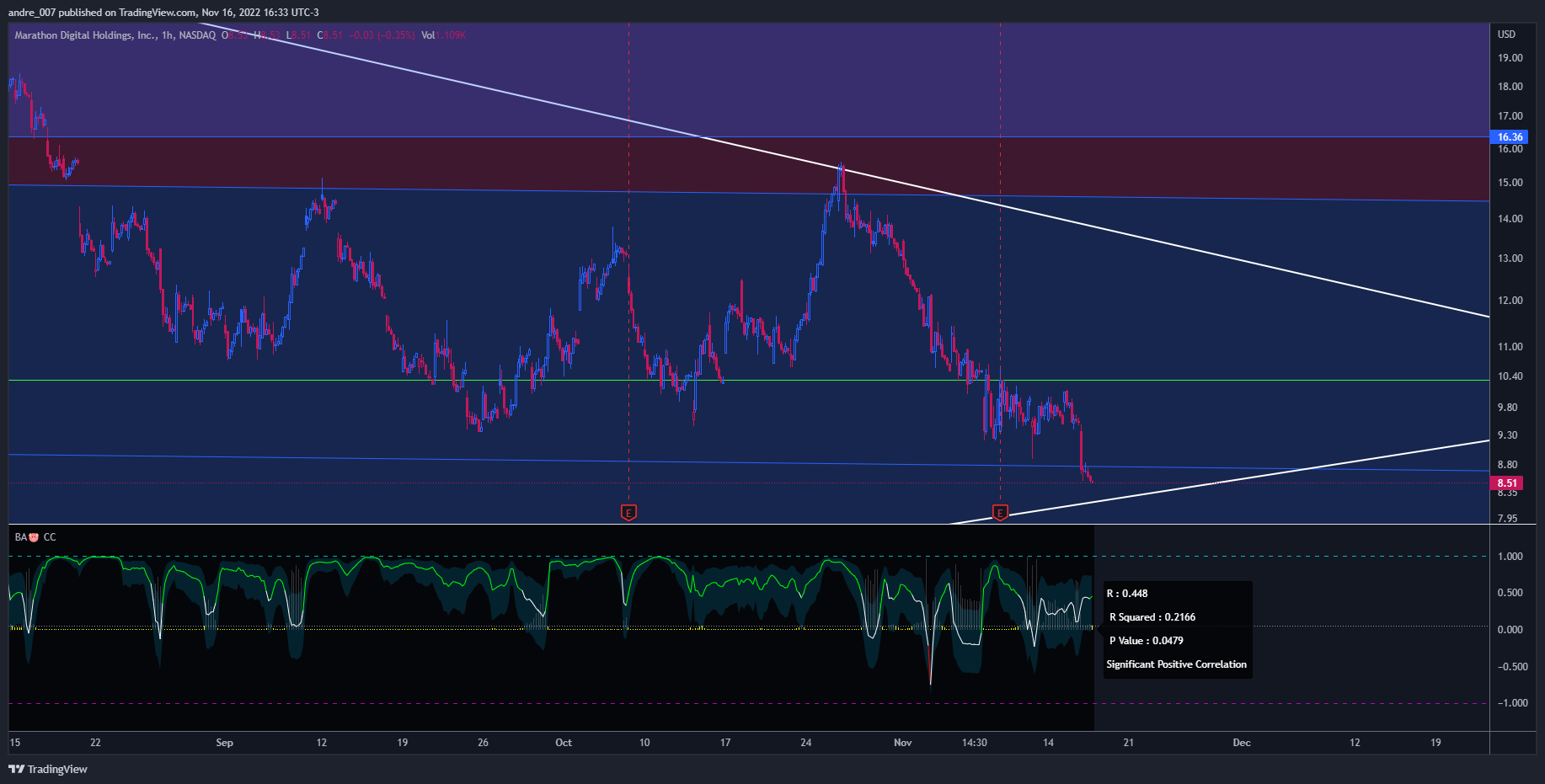
Task: Click the 'Dec' date label on time axis
Action: pyautogui.click(x=1242, y=743)
